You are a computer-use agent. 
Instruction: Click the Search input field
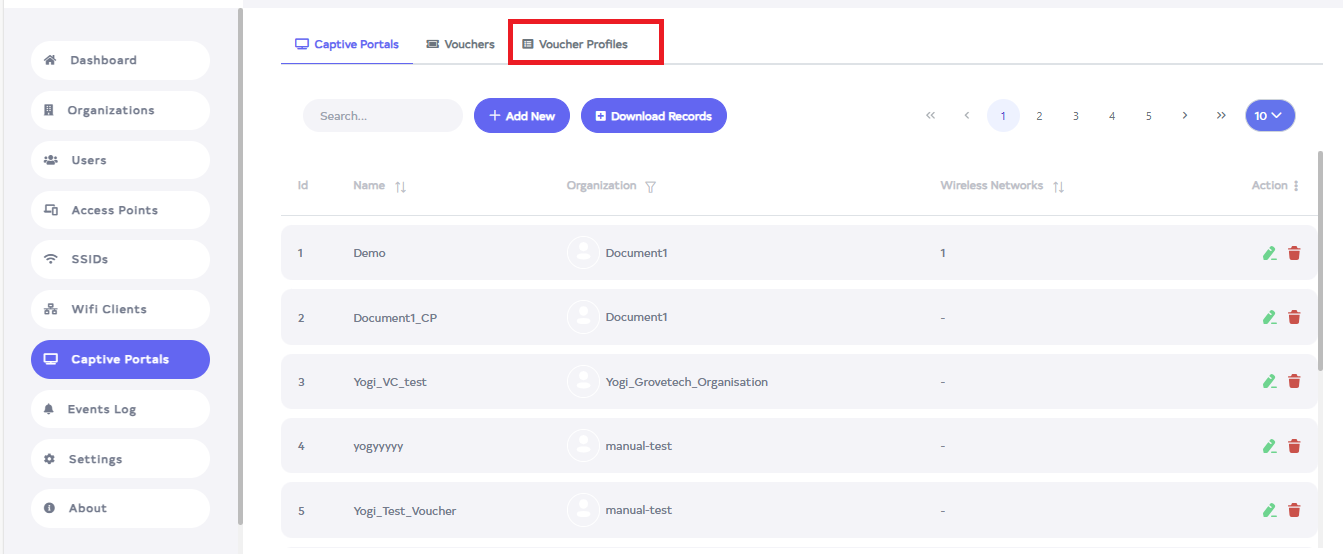tap(382, 116)
